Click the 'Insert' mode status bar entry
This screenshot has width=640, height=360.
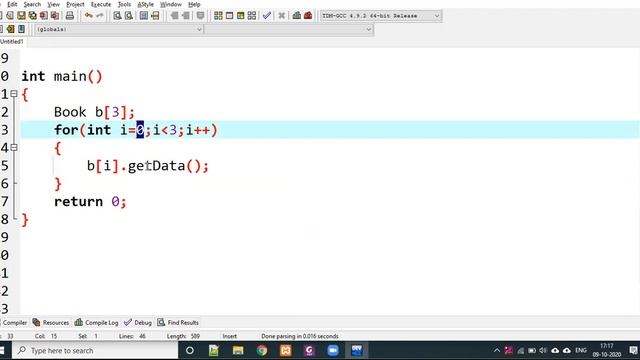[229, 336]
